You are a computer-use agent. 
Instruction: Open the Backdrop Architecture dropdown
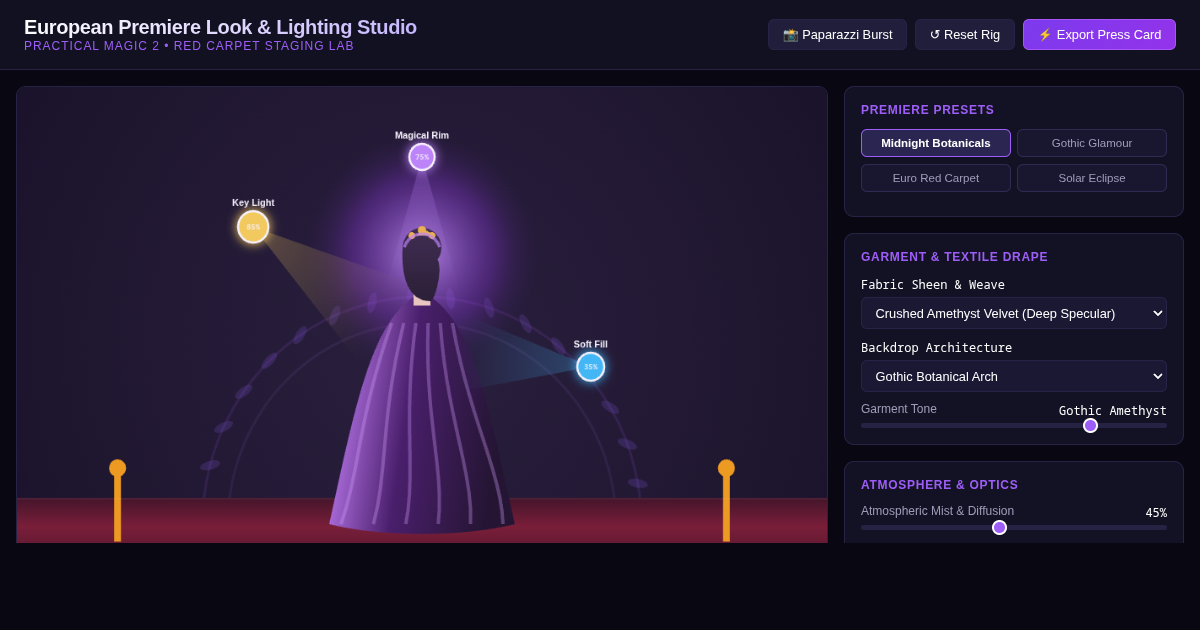(x=1014, y=376)
